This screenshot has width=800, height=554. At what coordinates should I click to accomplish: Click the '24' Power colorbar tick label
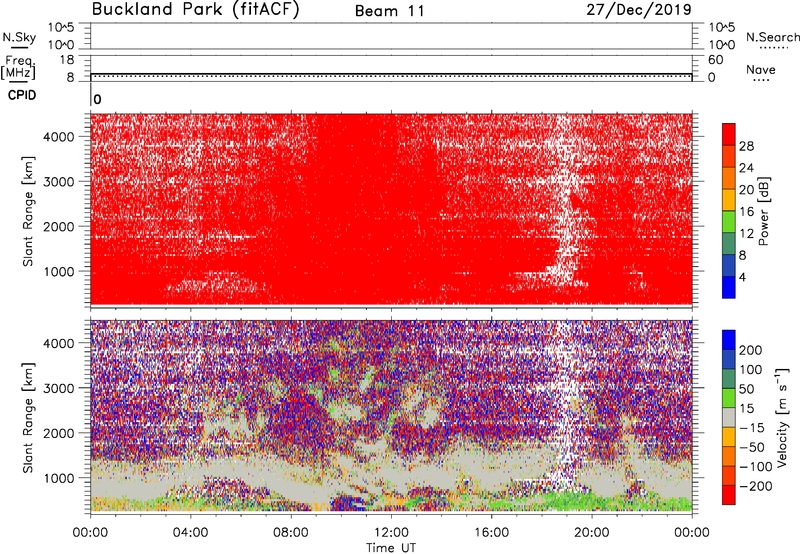coord(746,168)
